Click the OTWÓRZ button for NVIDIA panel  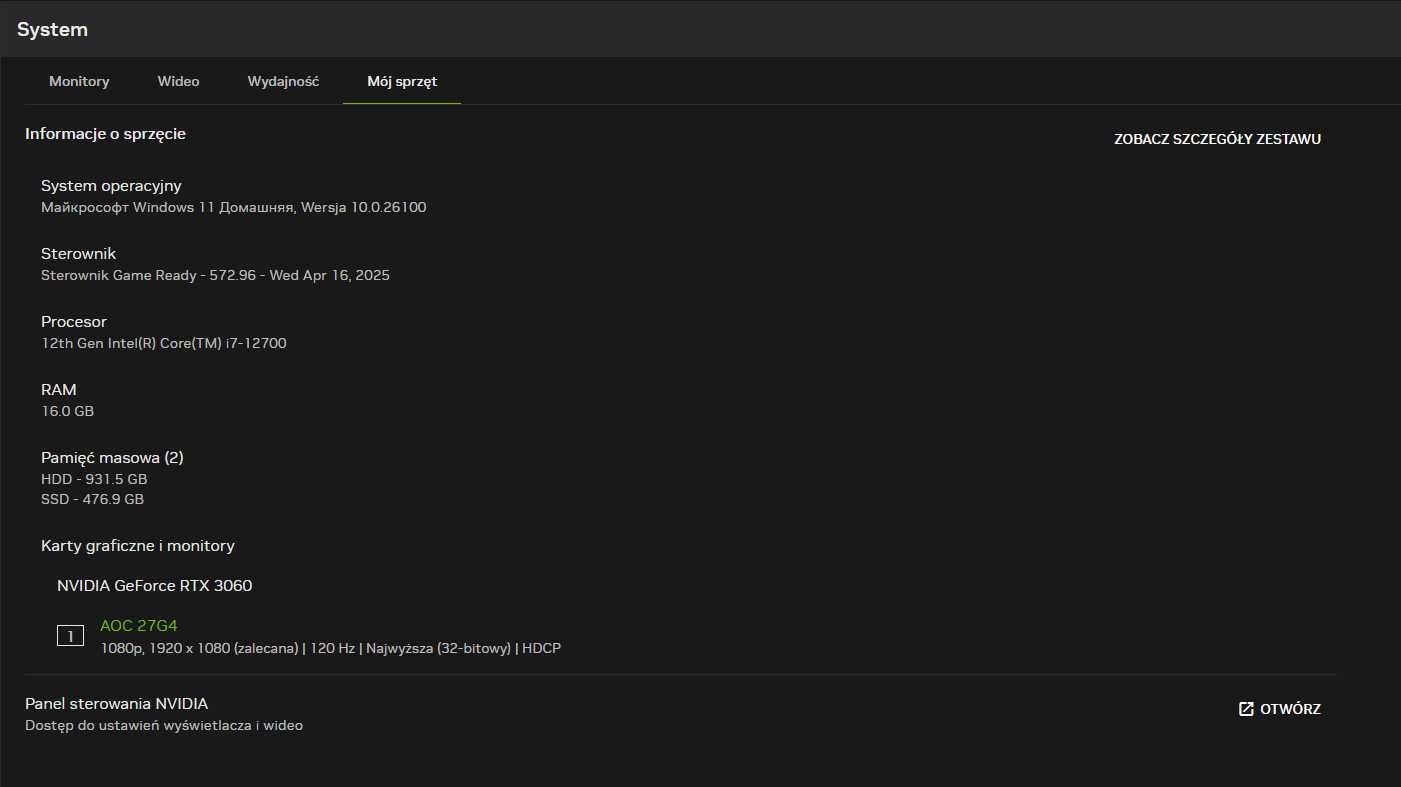coord(1279,709)
